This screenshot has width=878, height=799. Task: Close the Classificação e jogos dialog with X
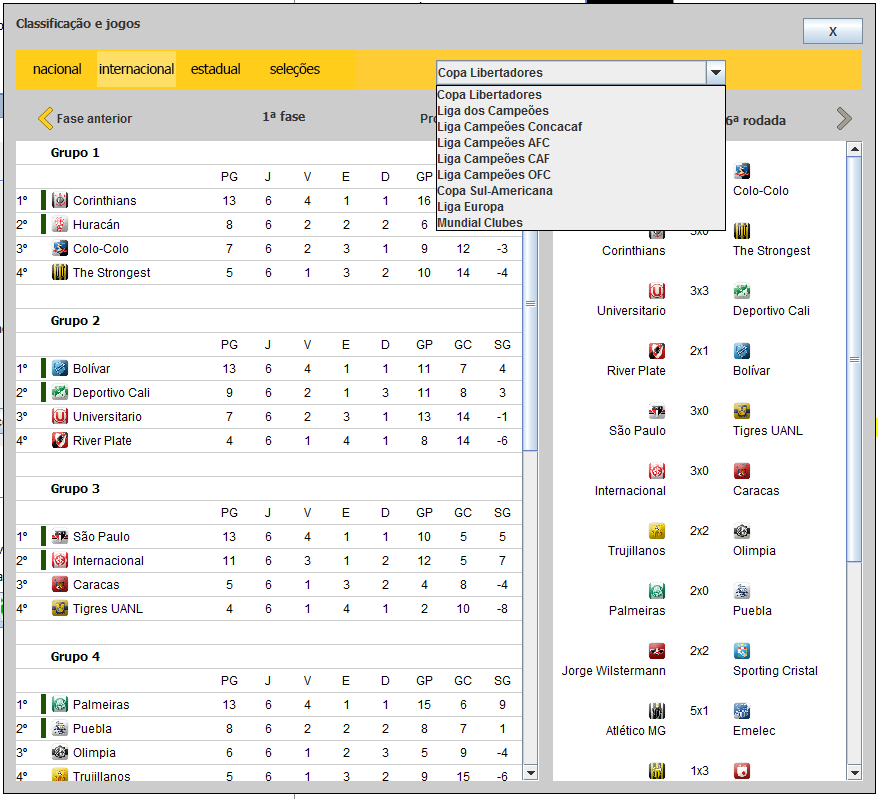tap(833, 31)
